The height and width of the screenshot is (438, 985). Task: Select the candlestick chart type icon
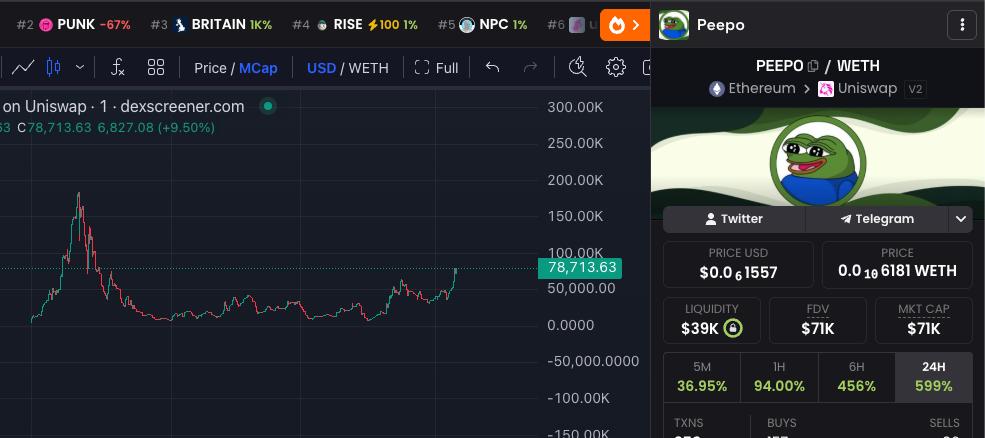tap(53, 67)
